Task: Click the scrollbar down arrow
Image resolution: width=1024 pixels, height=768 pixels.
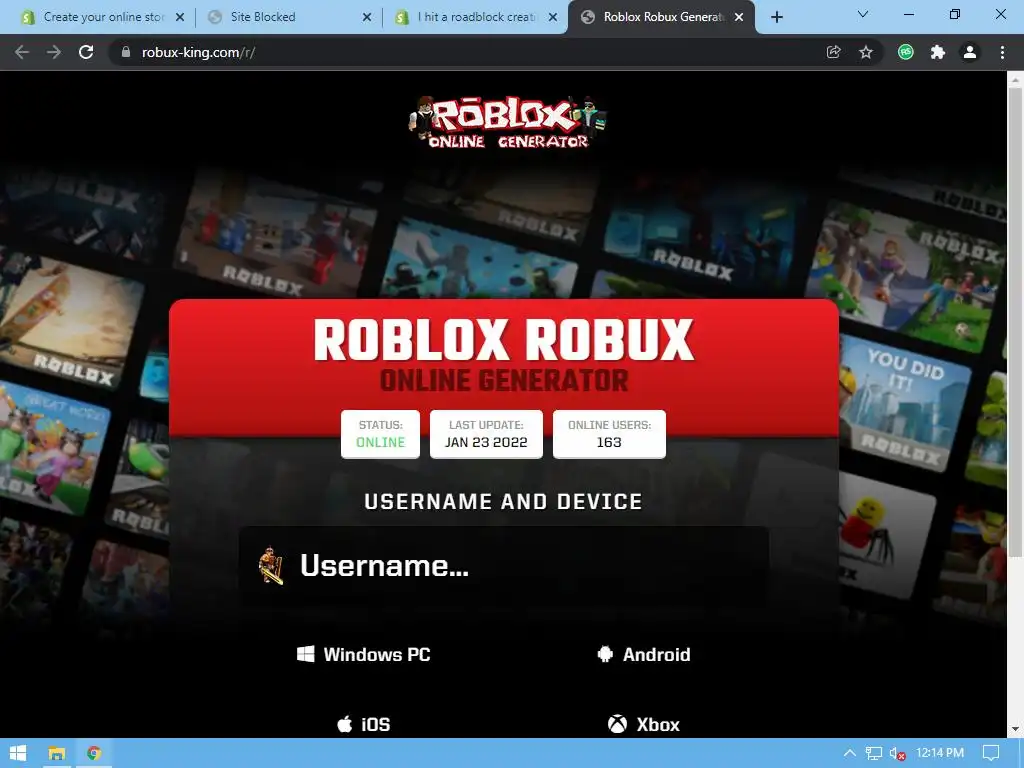Action: tap(1015, 729)
